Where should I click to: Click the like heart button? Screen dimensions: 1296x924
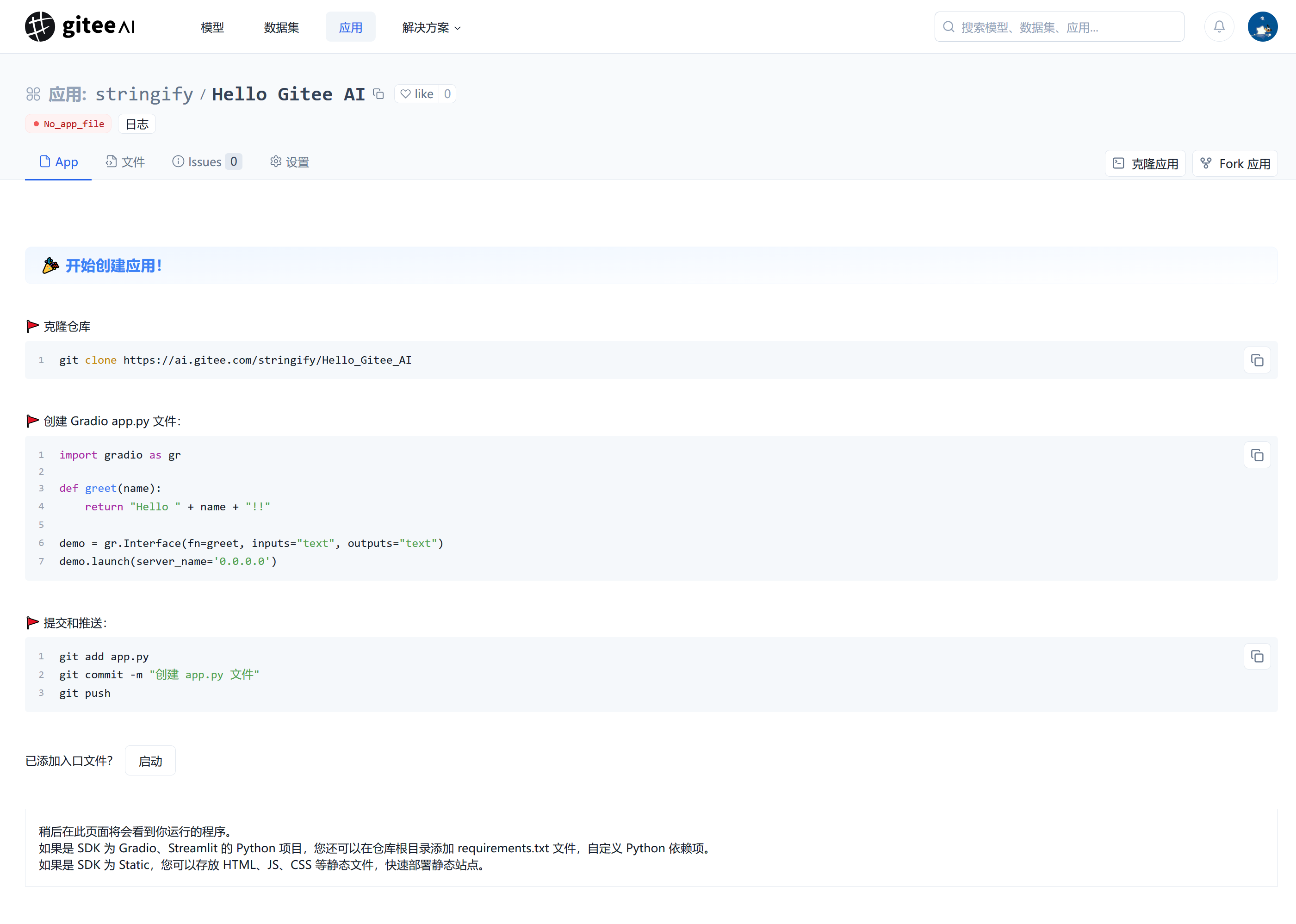pos(417,94)
